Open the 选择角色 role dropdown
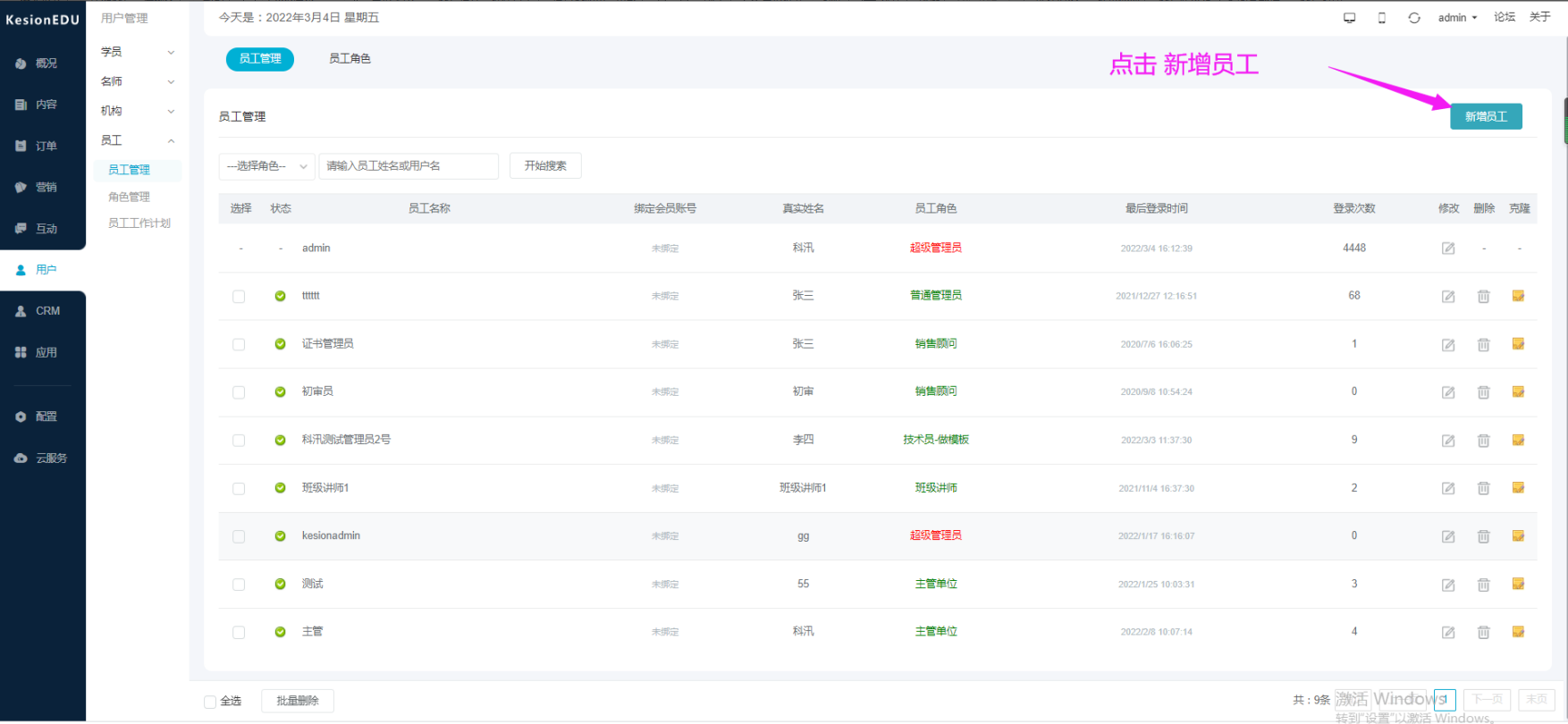Image resolution: width=1568 pixels, height=724 pixels. (266, 166)
